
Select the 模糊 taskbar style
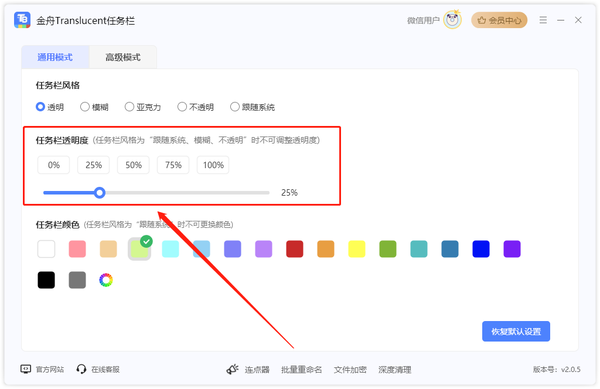tap(94, 107)
